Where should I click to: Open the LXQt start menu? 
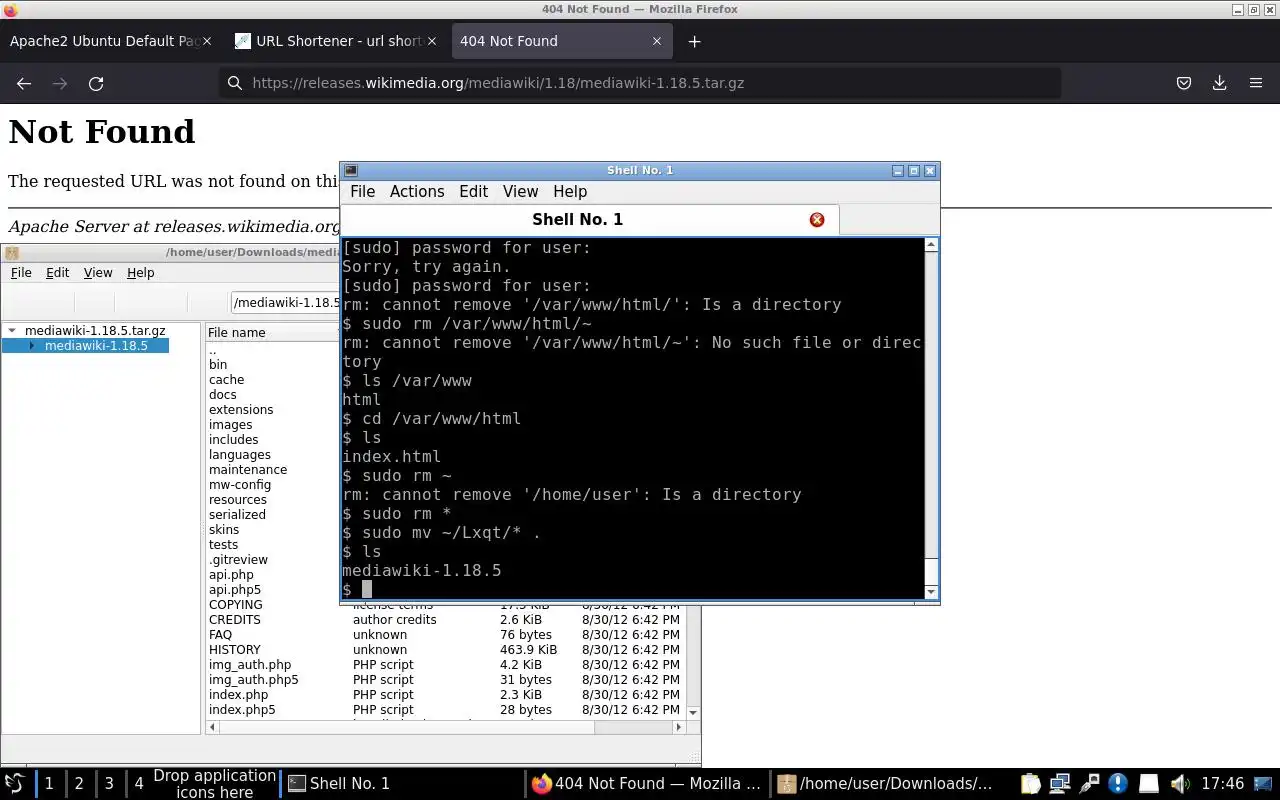tap(15, 783)
